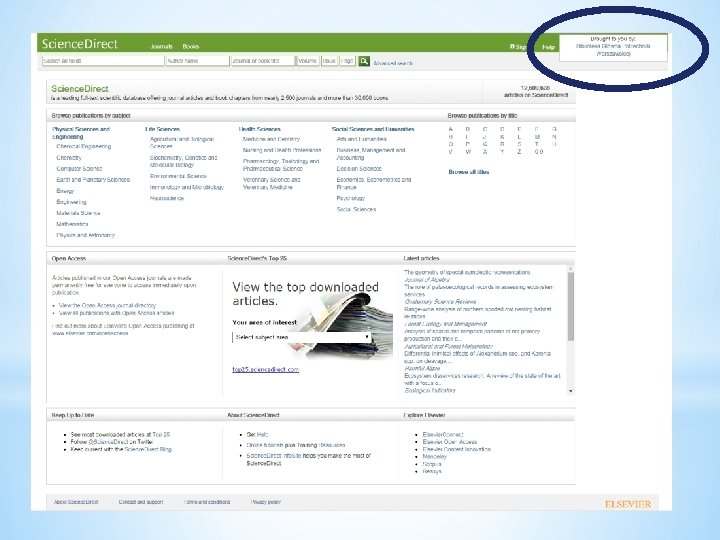
Task: Browse Agricultural and Biological Sciences
Action: coord(182,142)
